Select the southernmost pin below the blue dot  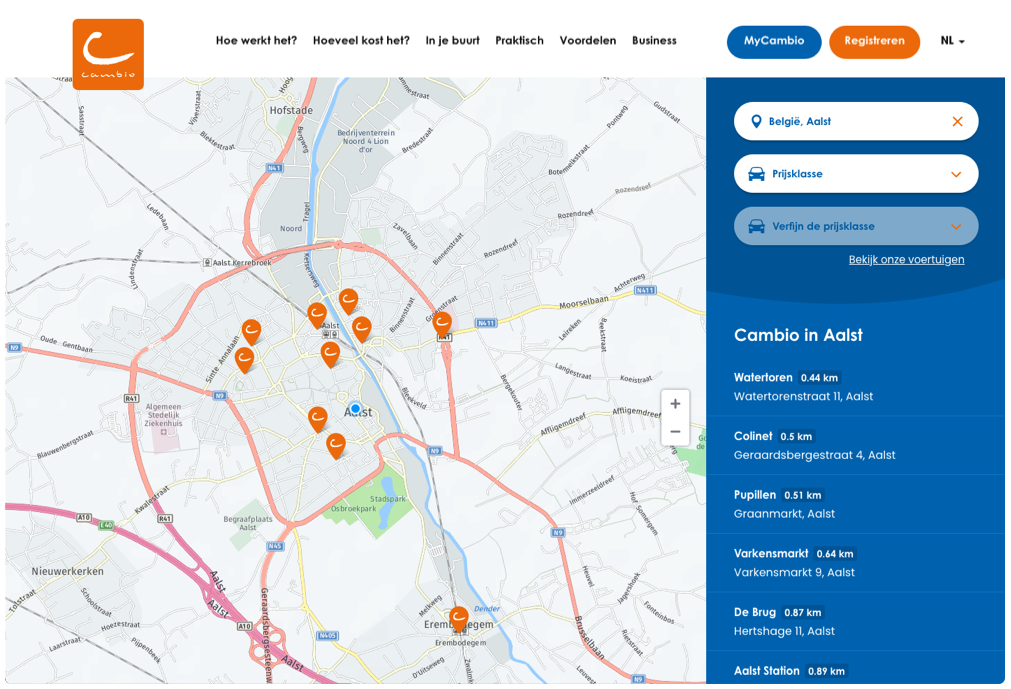[335, 445]
